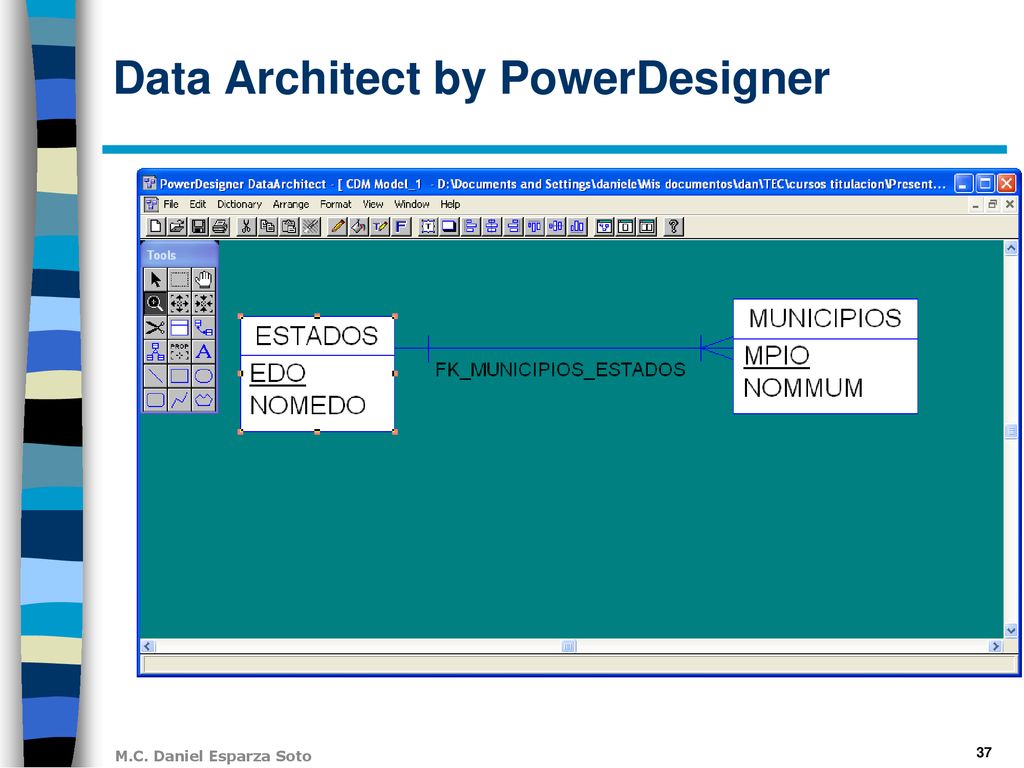Viewport: 1024px width, 768px height.
Task: Select the outward-arrows tool in Tools palette
Action: pos(180,304)
